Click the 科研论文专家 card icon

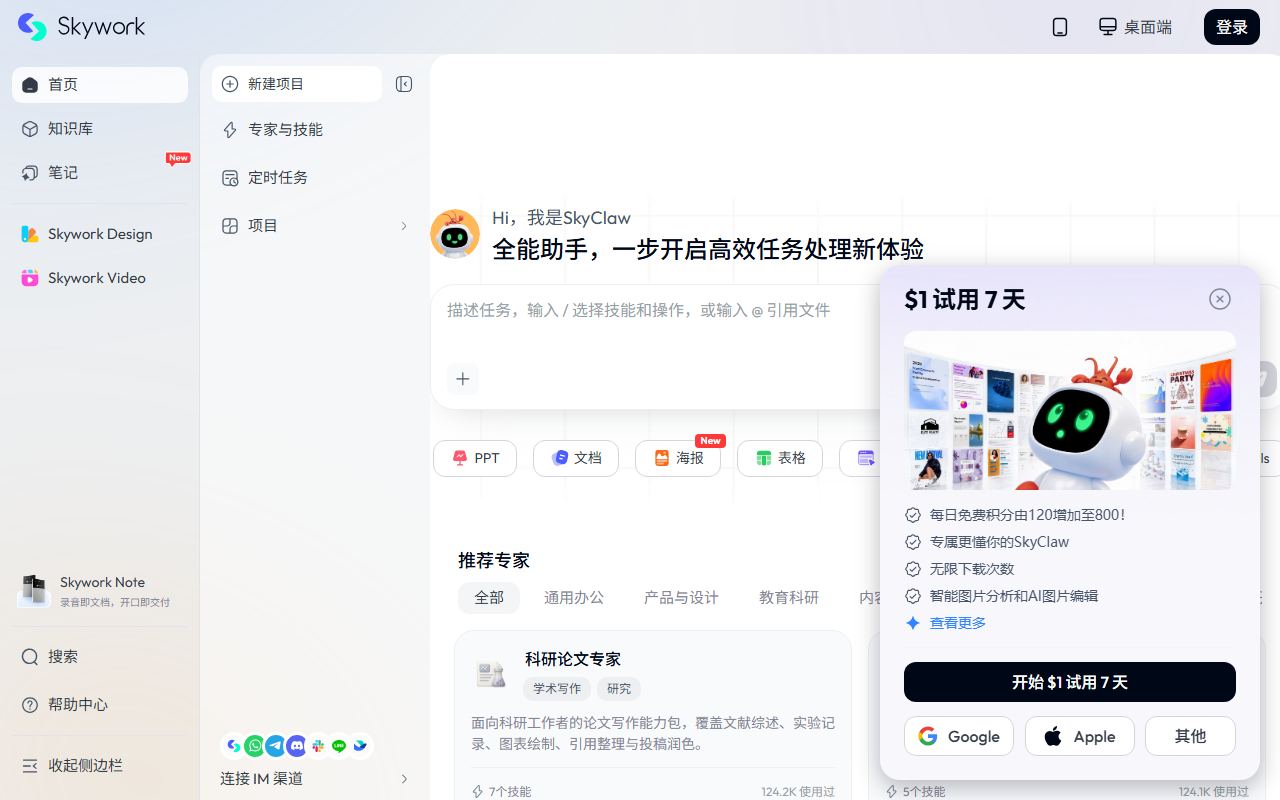490,674
